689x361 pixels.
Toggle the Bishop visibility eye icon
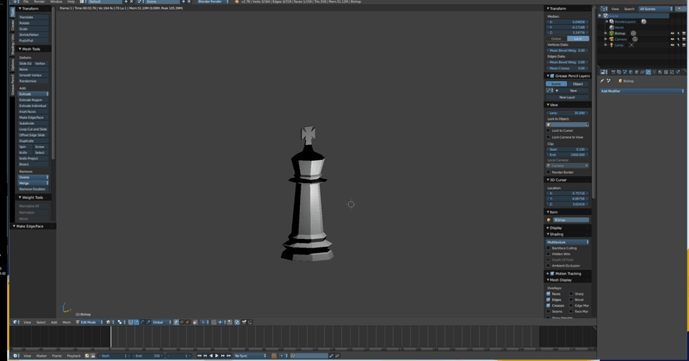point(672,33)
